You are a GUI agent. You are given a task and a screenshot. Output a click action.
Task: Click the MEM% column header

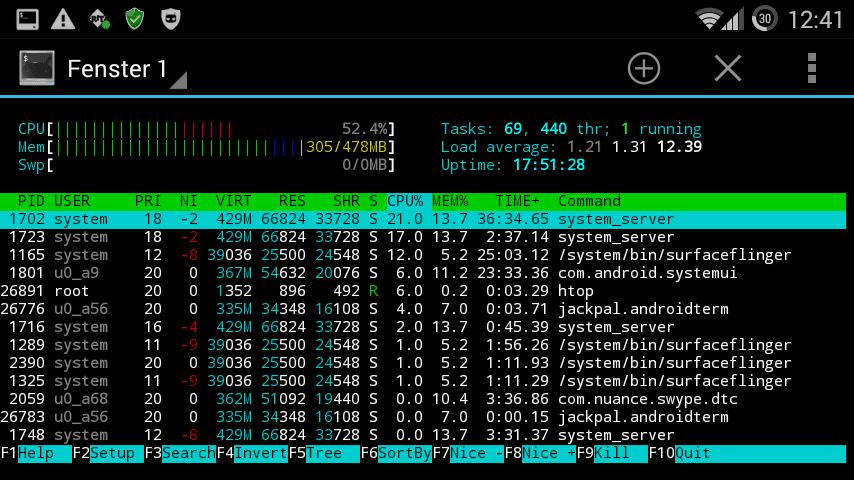click(x=450, y=201)
